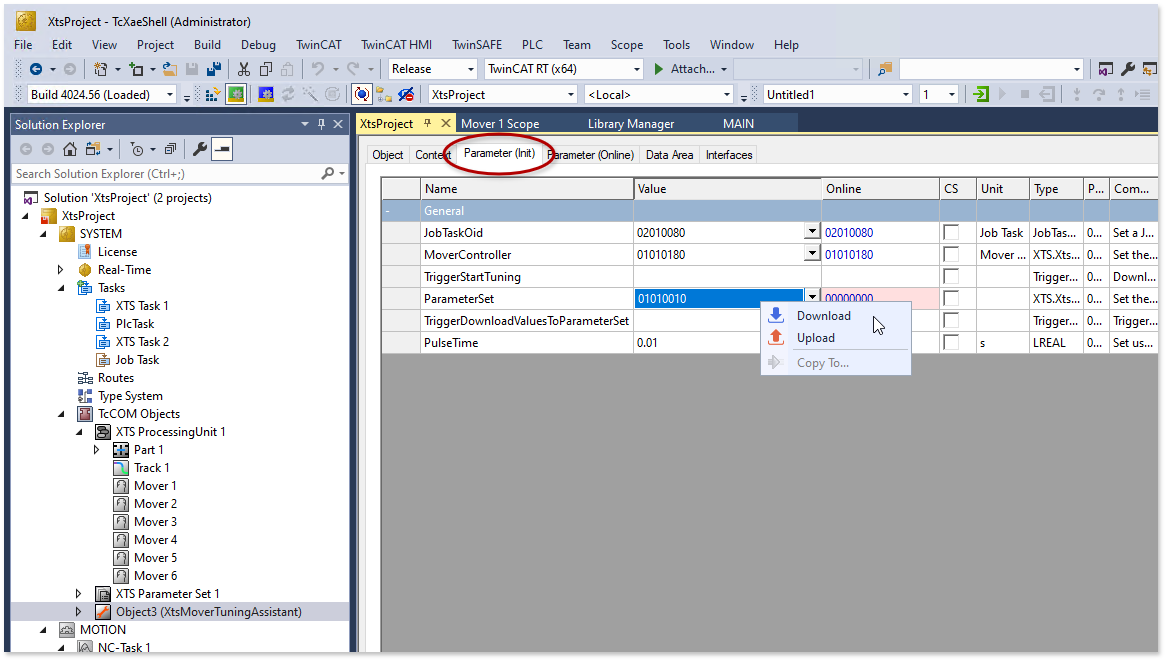Select Track 1 in the tree
The image size is (1166, 660).
pyautogui.click(x=152, y=468)
